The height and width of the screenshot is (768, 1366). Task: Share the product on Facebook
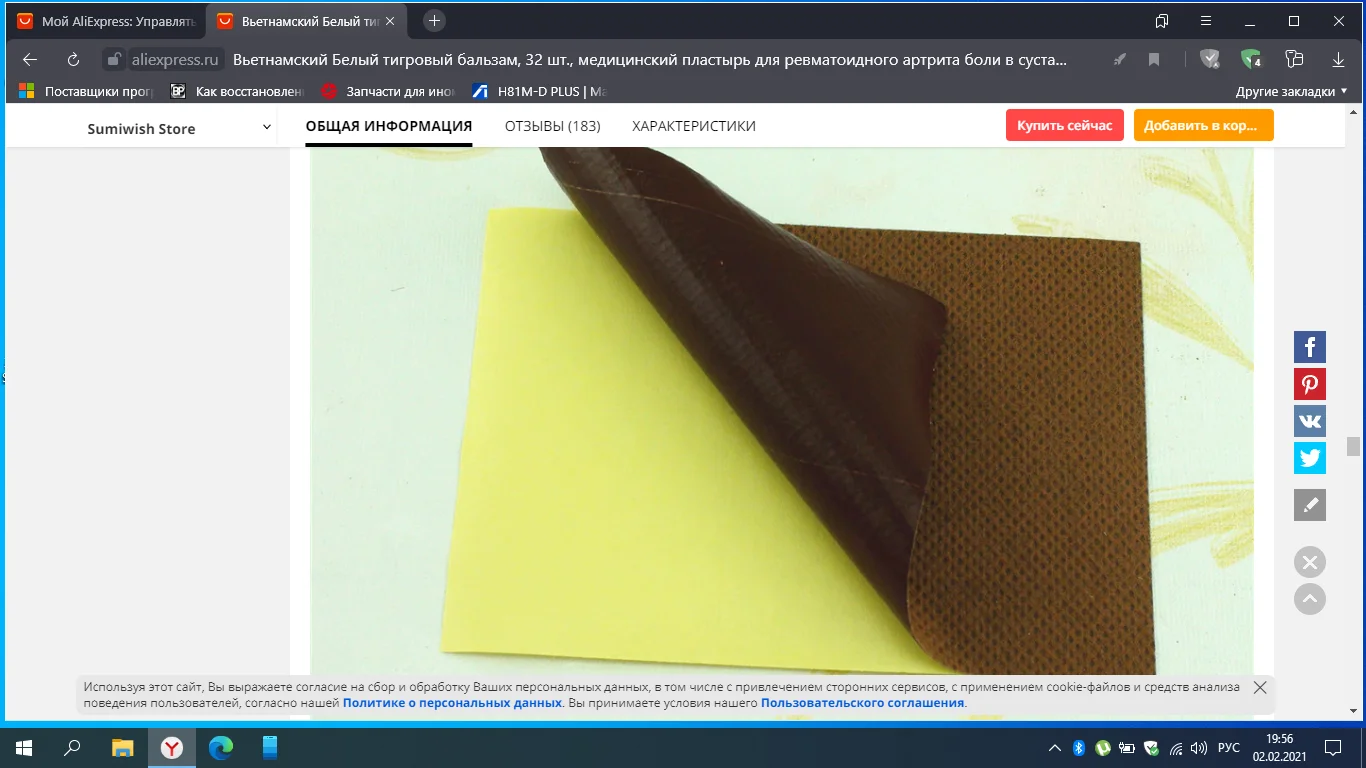(x=1310, y=347)
